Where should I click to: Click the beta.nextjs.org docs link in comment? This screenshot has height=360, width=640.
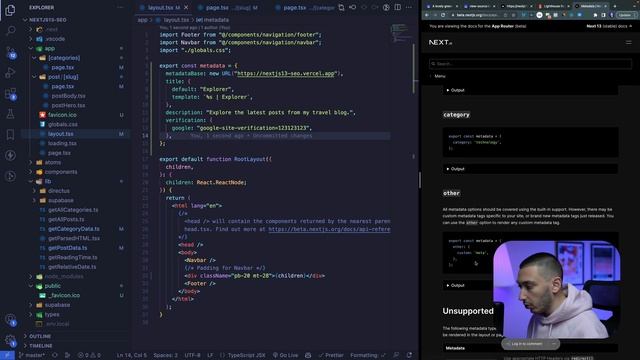click(x=329, y=229)
